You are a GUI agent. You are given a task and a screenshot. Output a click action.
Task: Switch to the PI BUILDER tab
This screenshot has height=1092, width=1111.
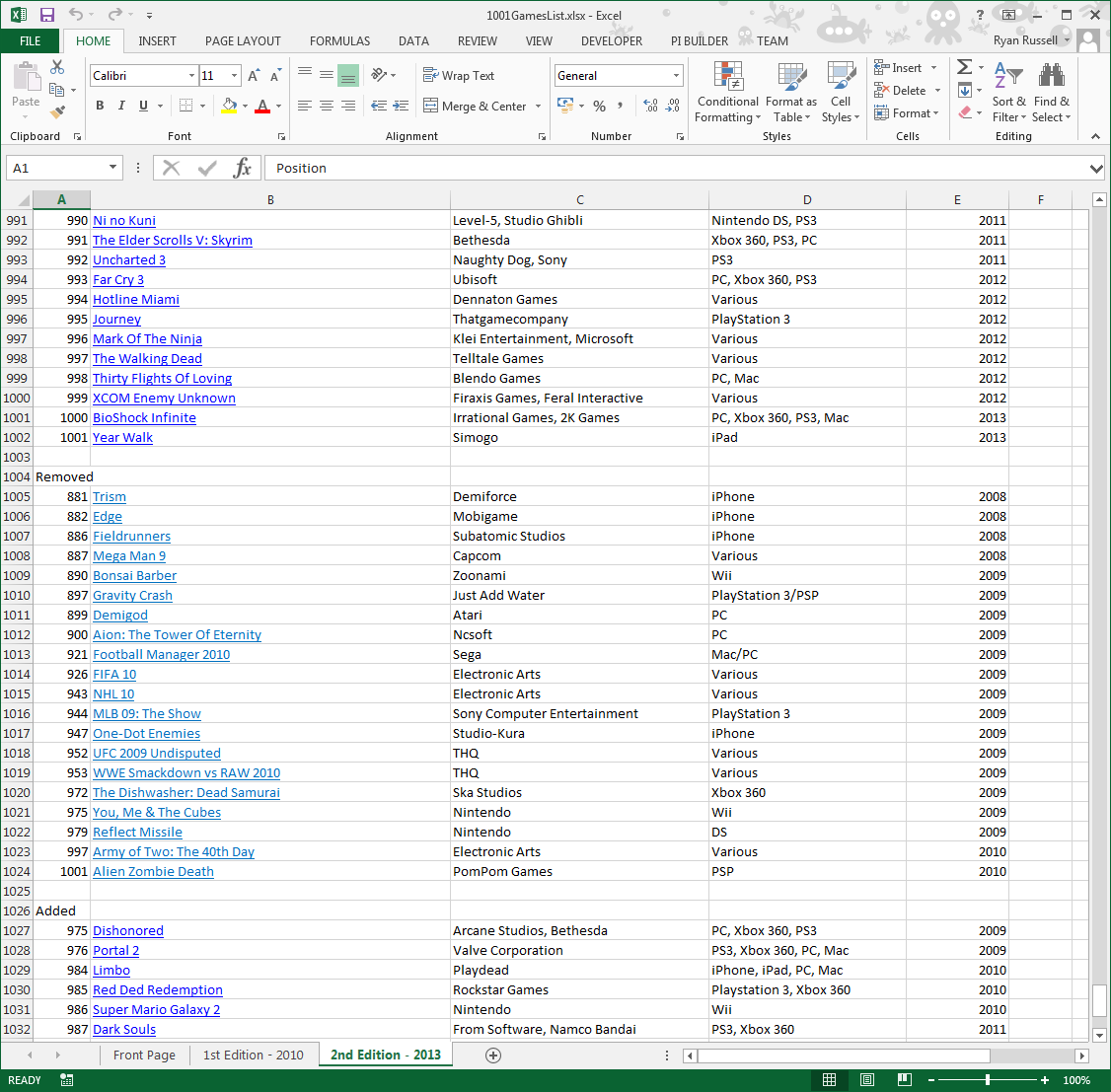(700, 41)
